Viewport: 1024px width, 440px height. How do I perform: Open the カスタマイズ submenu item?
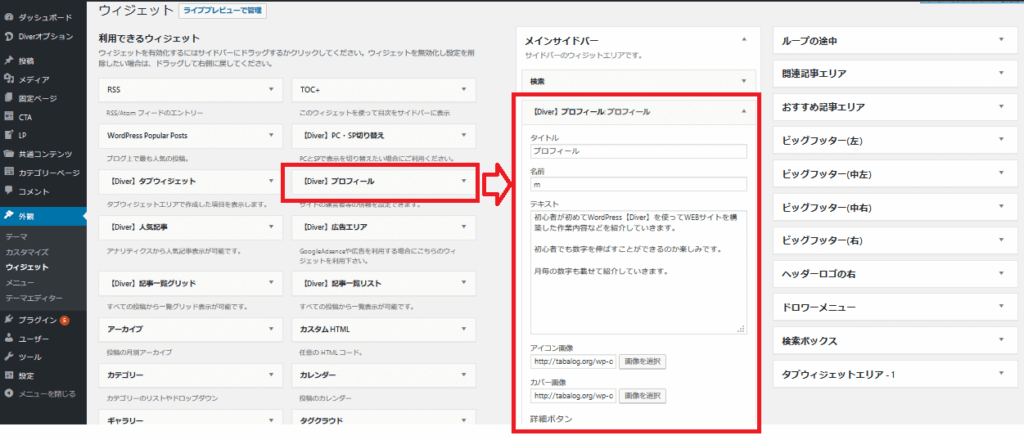pos(27,252)
